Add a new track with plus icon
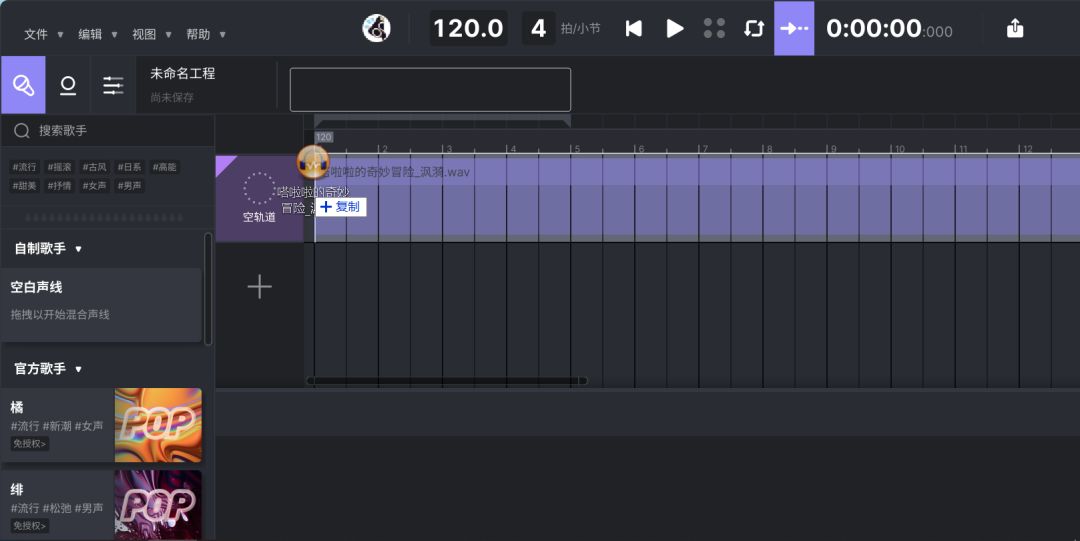1080x541 pixels. point(259,287)
